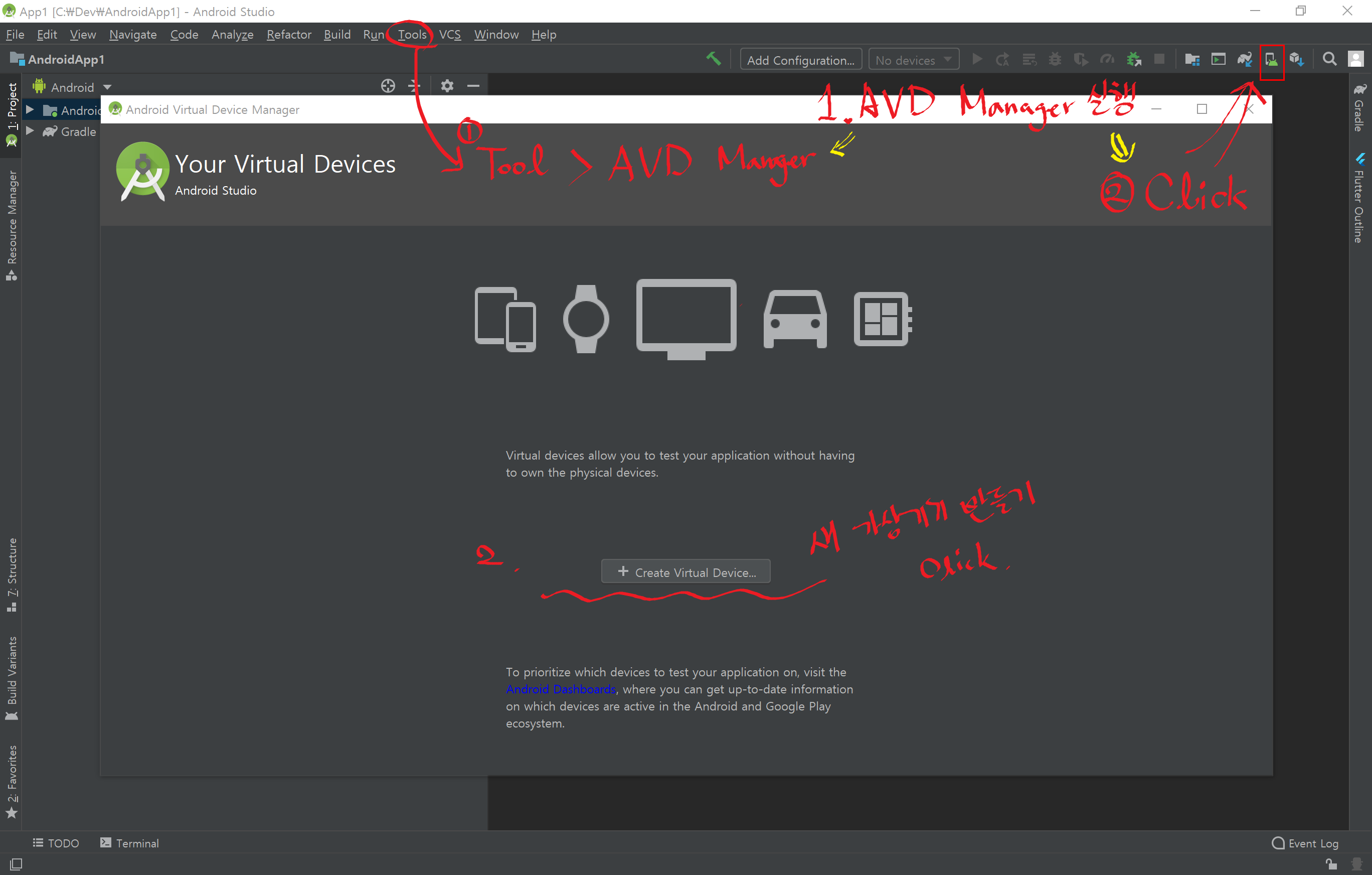Sync project with Gradle files icon
Viewport: 1372px width, 875px height.
point(1244,59)
